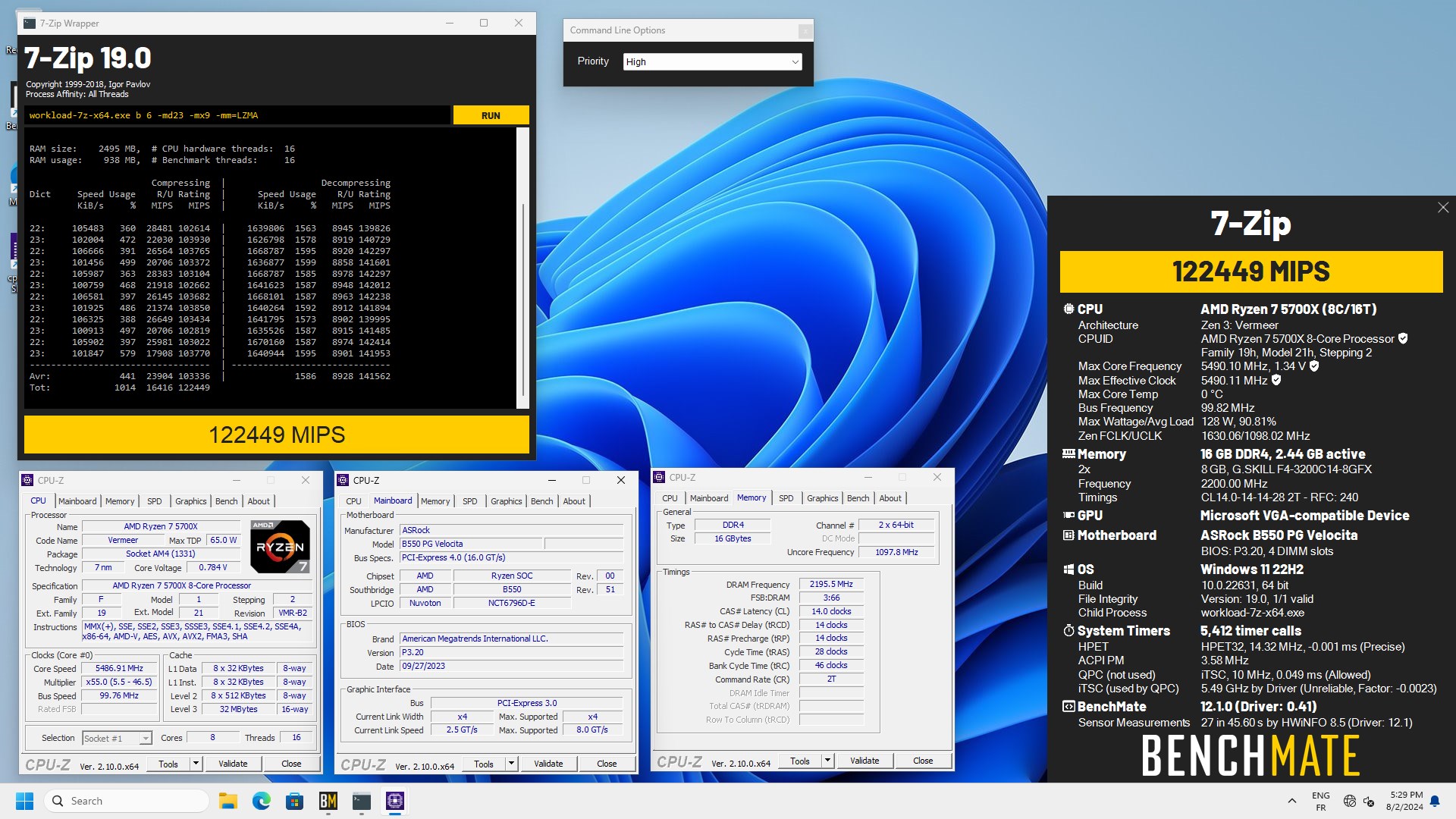Open BenchMate app from taskbar

328,801
